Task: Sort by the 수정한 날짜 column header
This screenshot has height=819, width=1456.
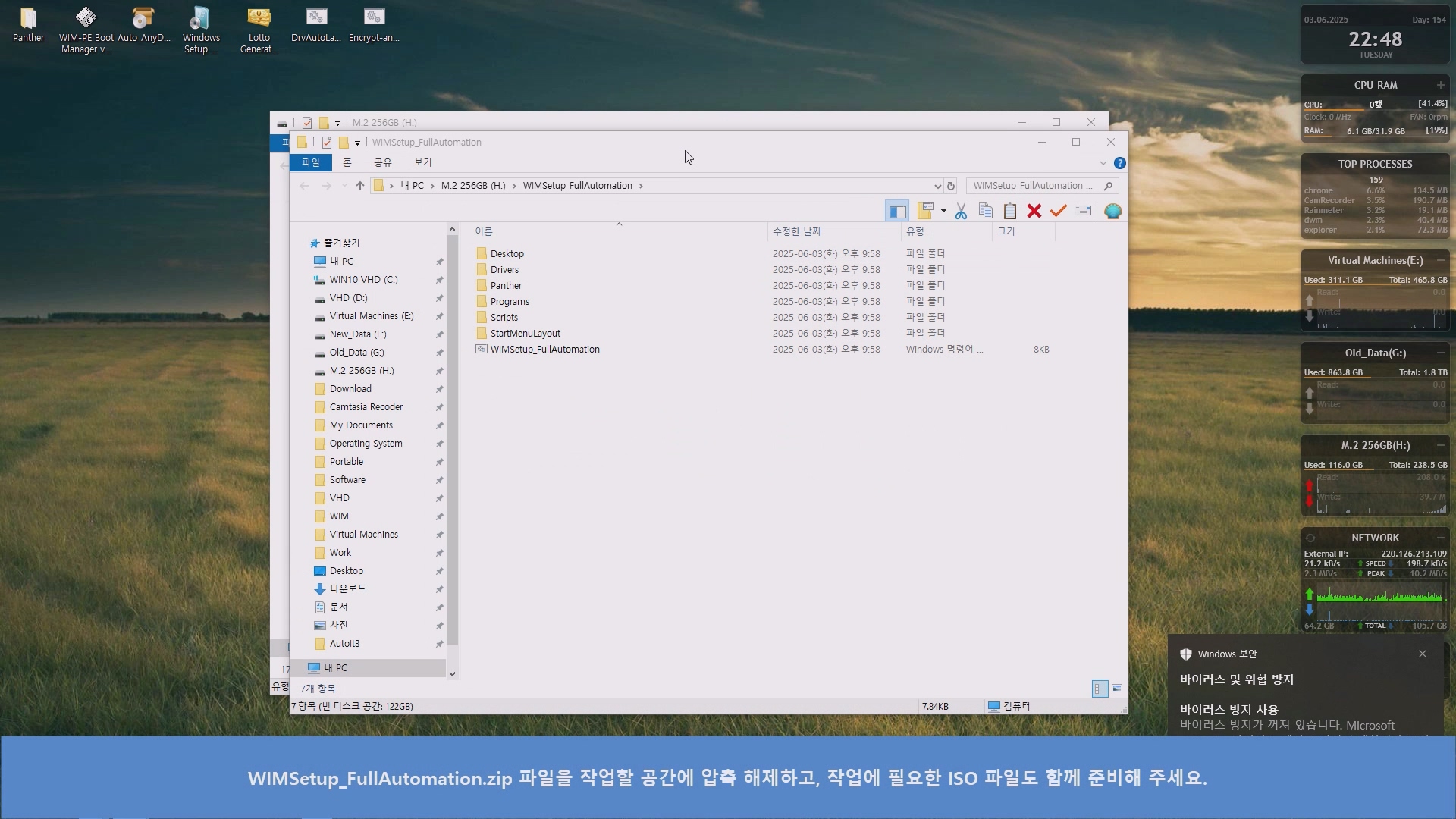Action: 796,231
